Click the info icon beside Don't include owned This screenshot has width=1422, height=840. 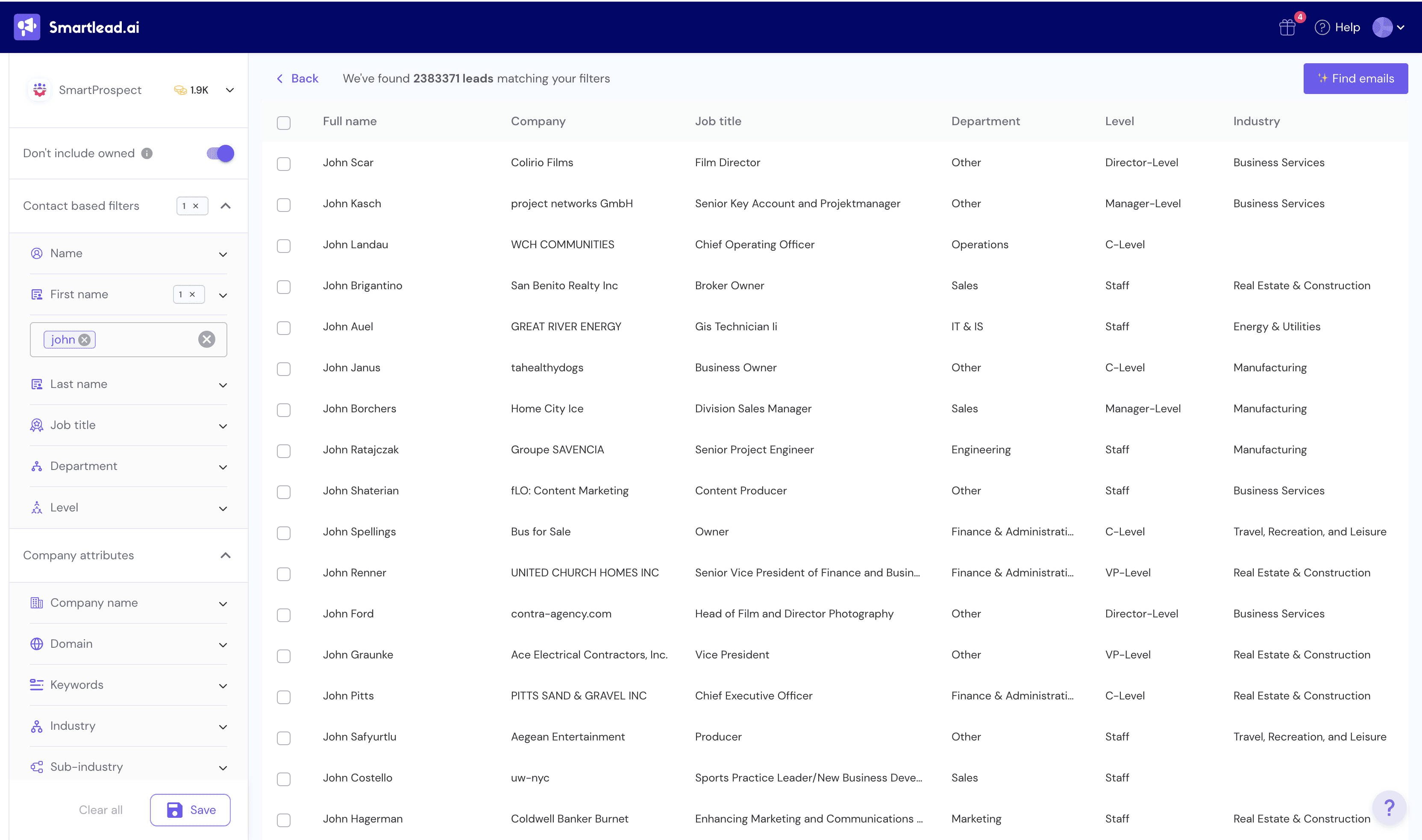147,153
